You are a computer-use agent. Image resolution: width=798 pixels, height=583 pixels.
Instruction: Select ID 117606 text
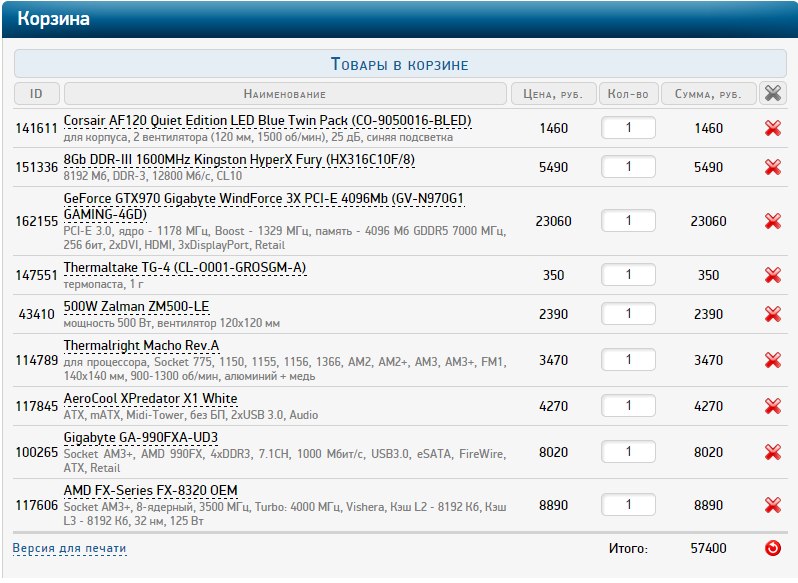pos(36,506)
